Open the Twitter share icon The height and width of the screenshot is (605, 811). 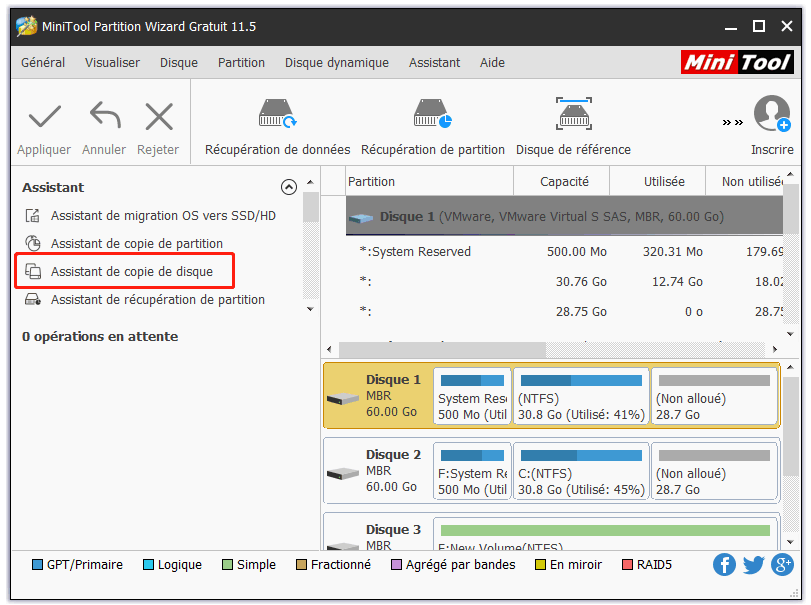(753, 564)
